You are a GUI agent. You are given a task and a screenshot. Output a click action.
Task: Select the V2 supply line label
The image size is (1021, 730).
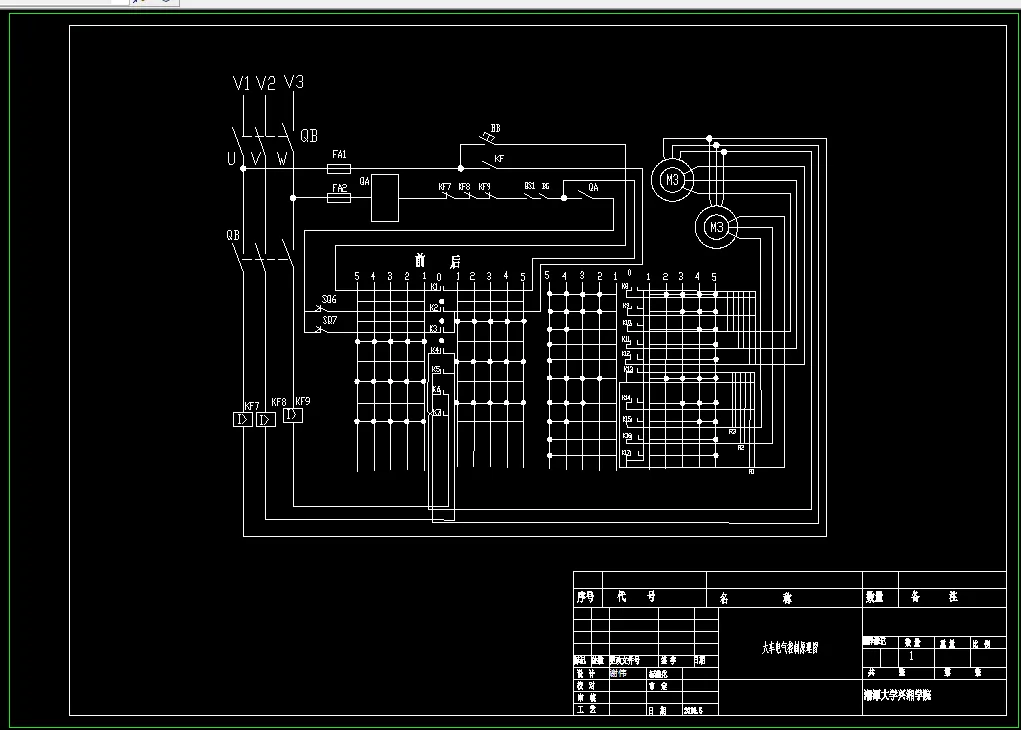click(x=266, y=83)
